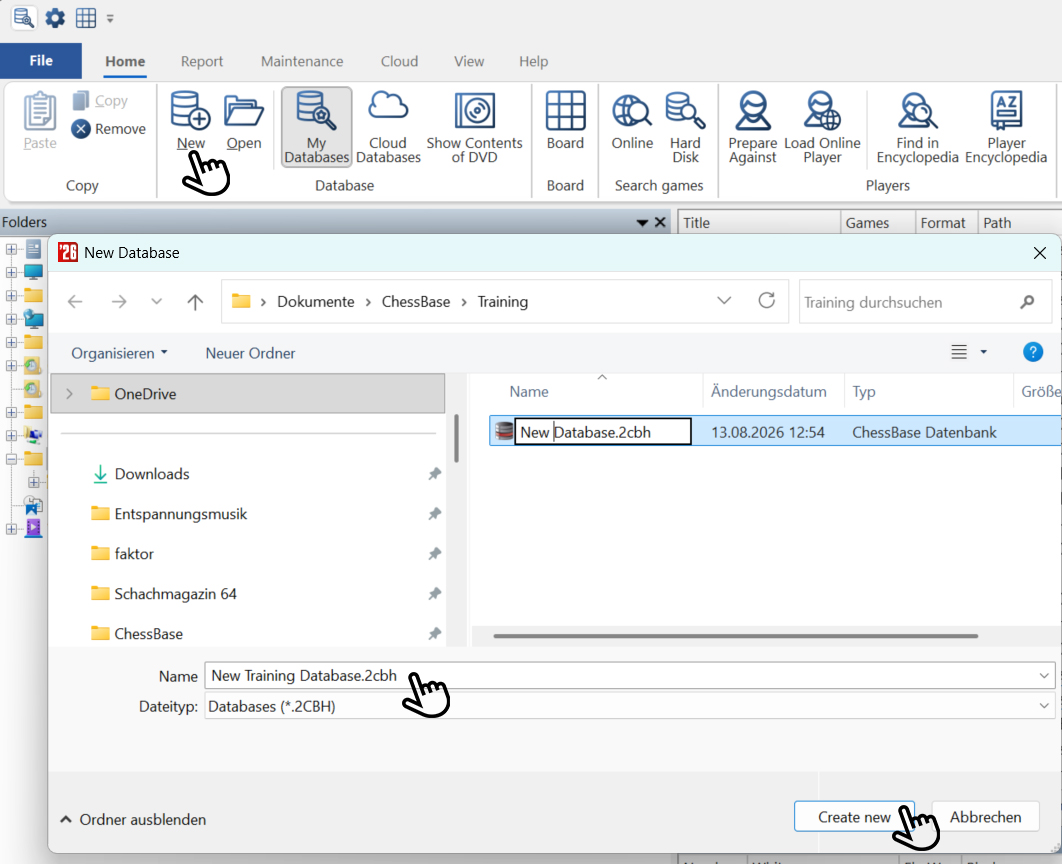Viewport: 1062px width, 864px height.
Task: Open dialog help with question mark icon
Action: pos(1032,352)
